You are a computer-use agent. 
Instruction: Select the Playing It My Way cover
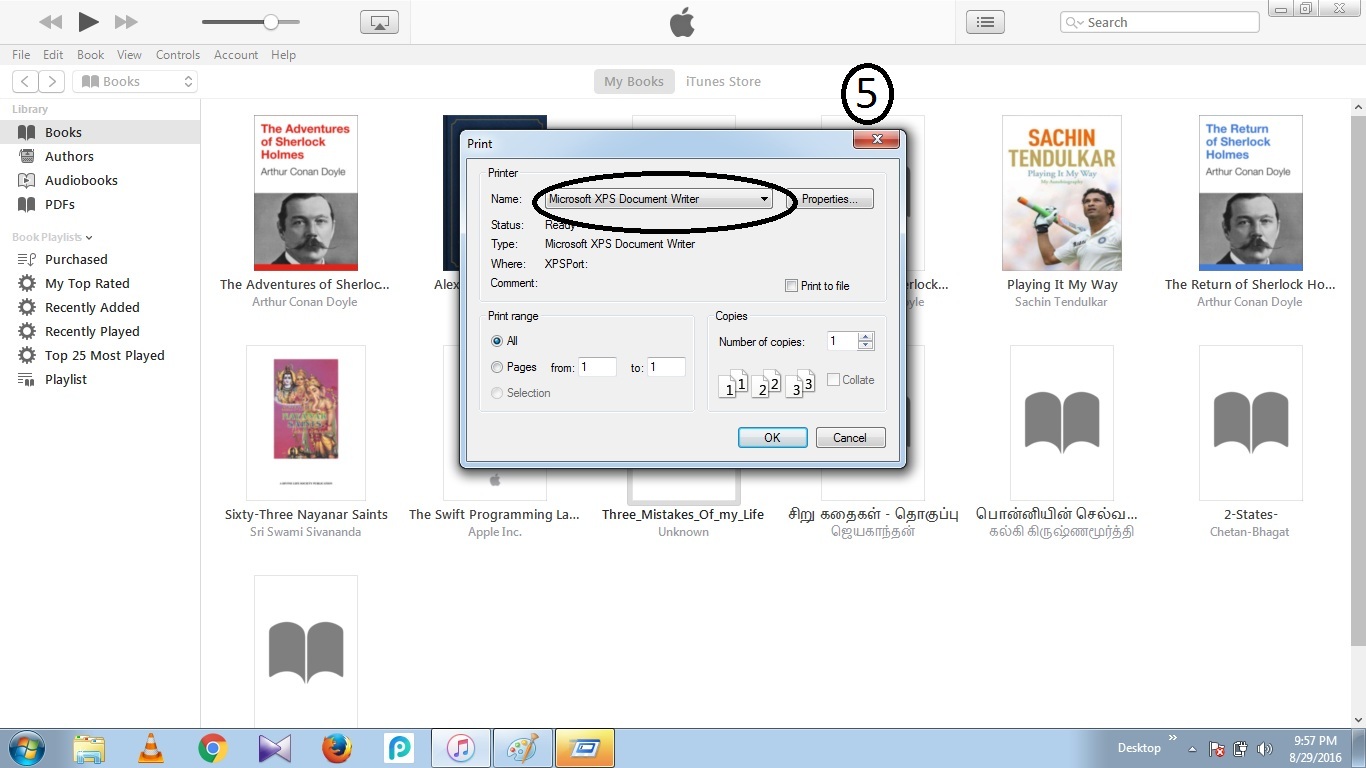point(1062,193)
